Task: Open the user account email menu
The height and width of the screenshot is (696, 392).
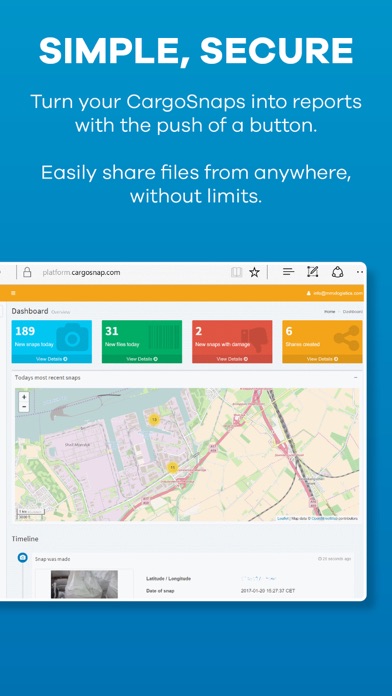Action: coord(335,293)
